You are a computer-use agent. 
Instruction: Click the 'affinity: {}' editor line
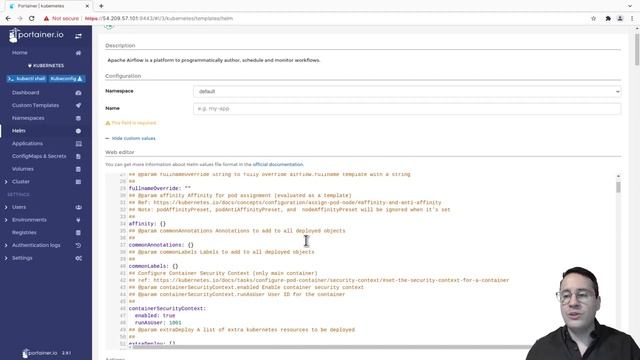pyautogui.click(x=147, y=224)
